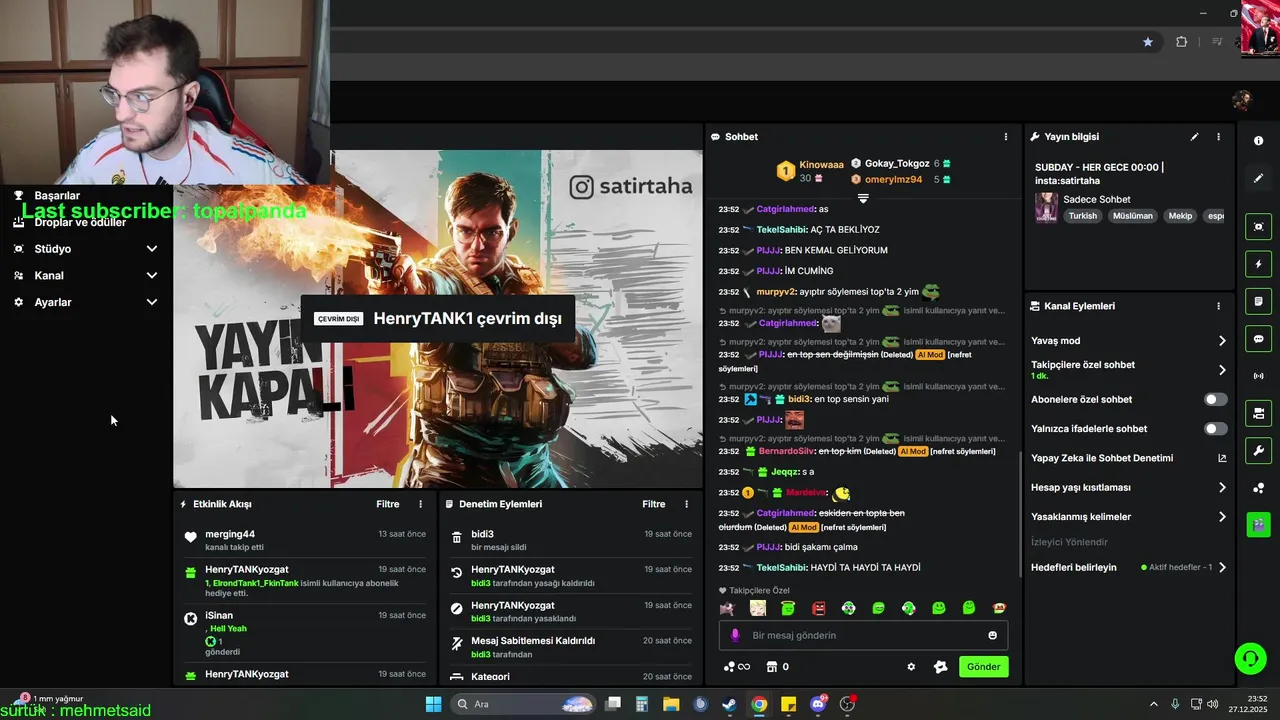Click the Müslüman tag
1280x720 pixels.
1133,216
